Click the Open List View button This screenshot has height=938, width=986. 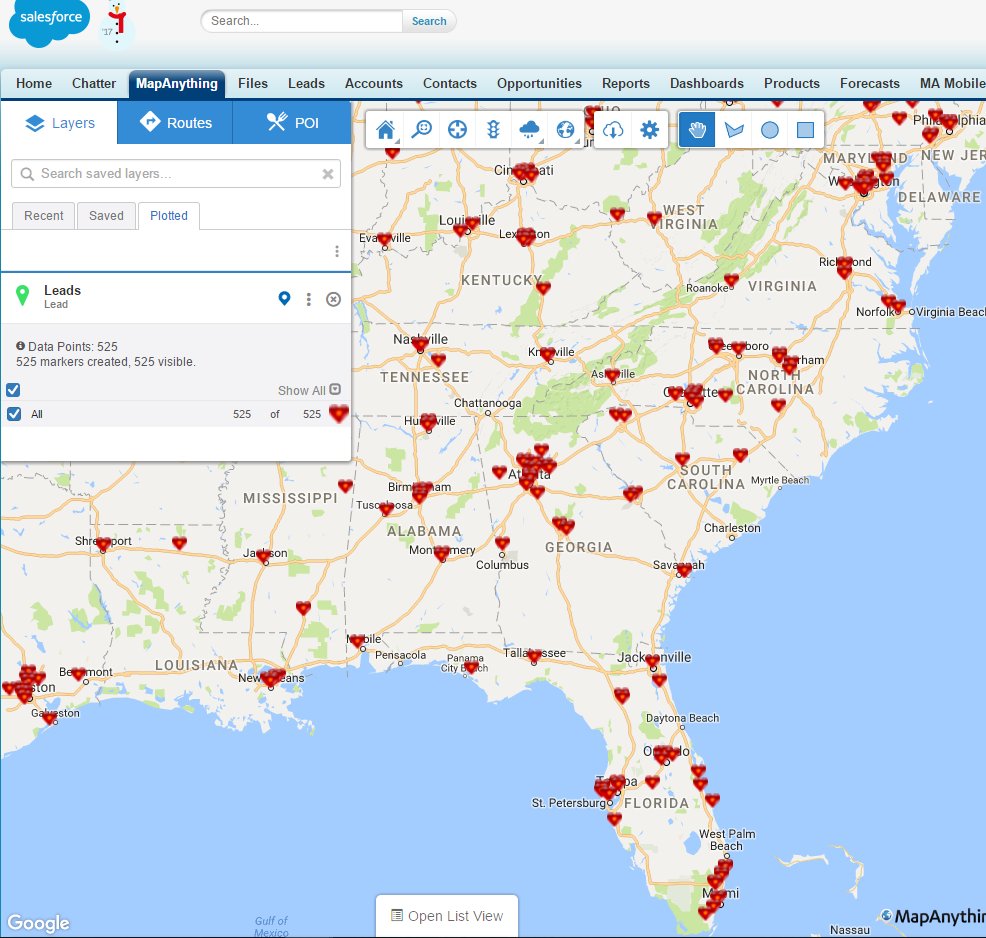point(447,916)
